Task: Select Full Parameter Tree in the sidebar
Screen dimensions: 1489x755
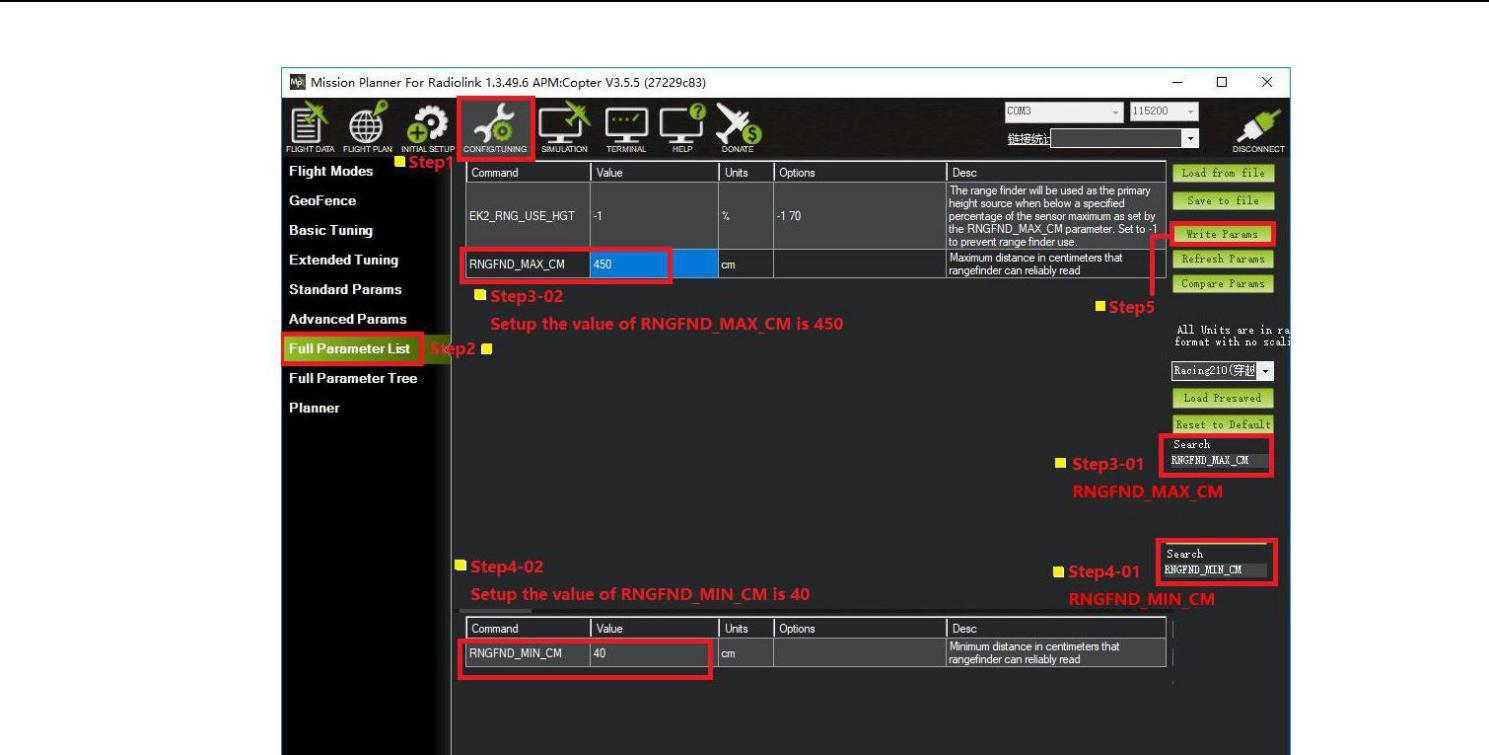Action: (355, 378)
